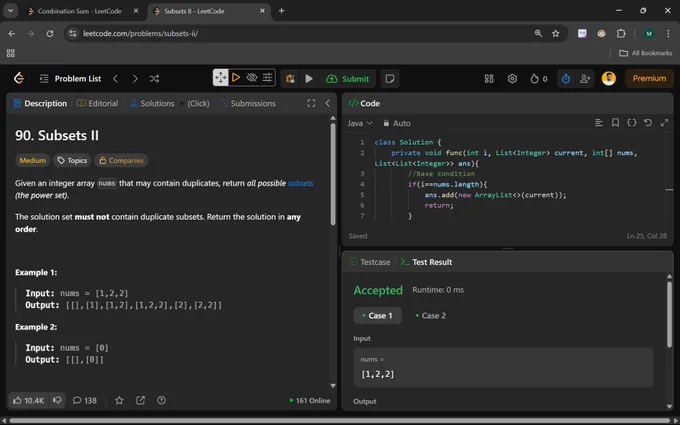Open All Bookmarks folder

pos(645,53)
